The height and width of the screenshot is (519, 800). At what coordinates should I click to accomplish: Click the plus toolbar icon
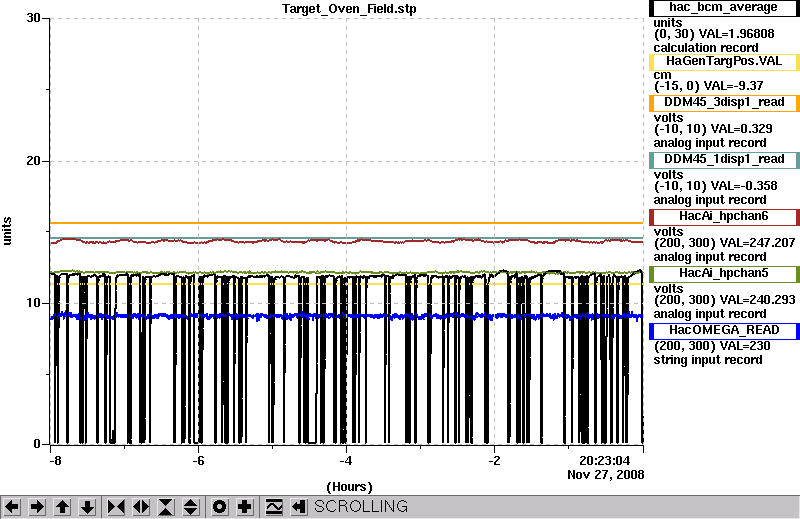(x=244, y=507)
